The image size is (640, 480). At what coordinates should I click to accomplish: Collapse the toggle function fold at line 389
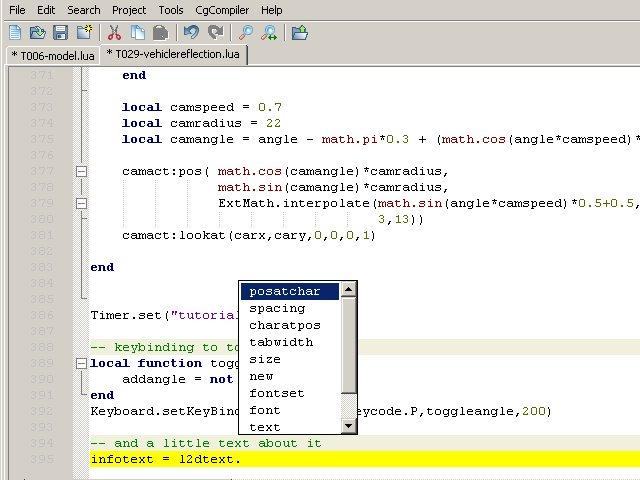coord(81,363)
